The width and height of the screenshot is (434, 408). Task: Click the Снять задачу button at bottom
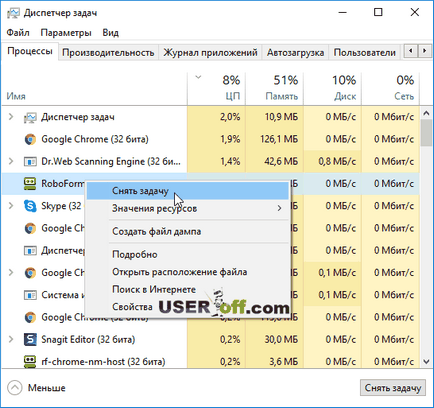(393, 388)
